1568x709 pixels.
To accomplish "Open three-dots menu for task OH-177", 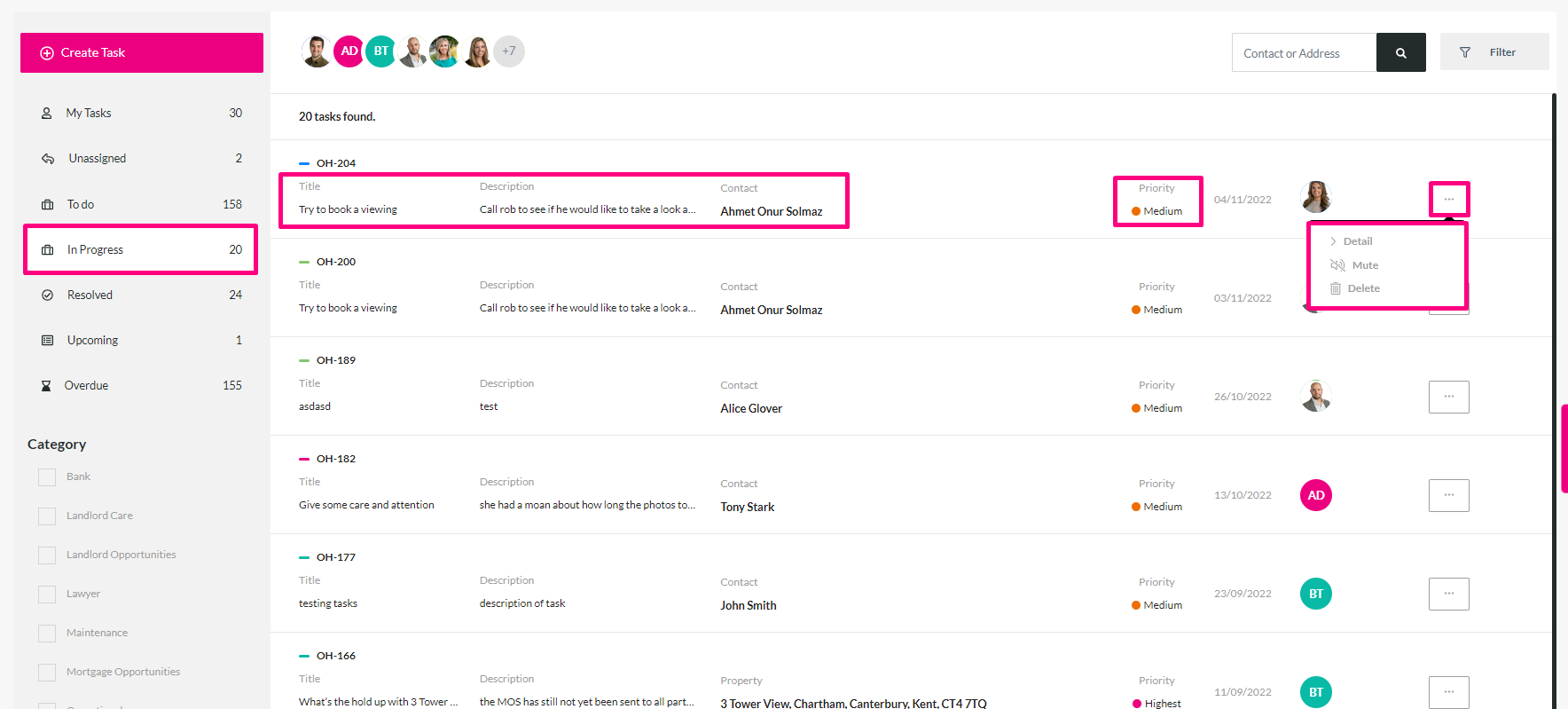I will click(x=1448, y=594).
